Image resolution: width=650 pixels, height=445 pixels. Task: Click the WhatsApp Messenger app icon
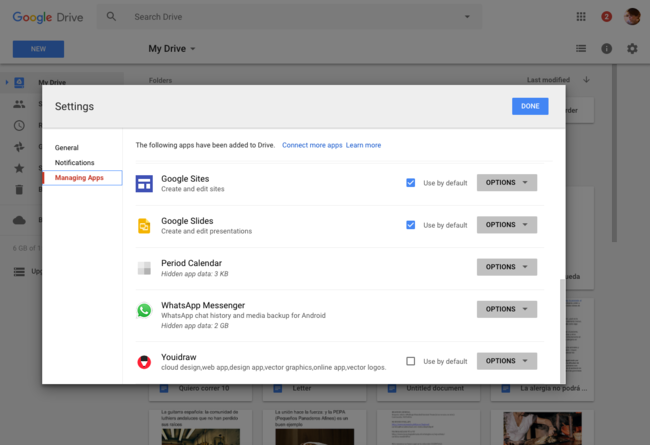(x=144, y=310)
